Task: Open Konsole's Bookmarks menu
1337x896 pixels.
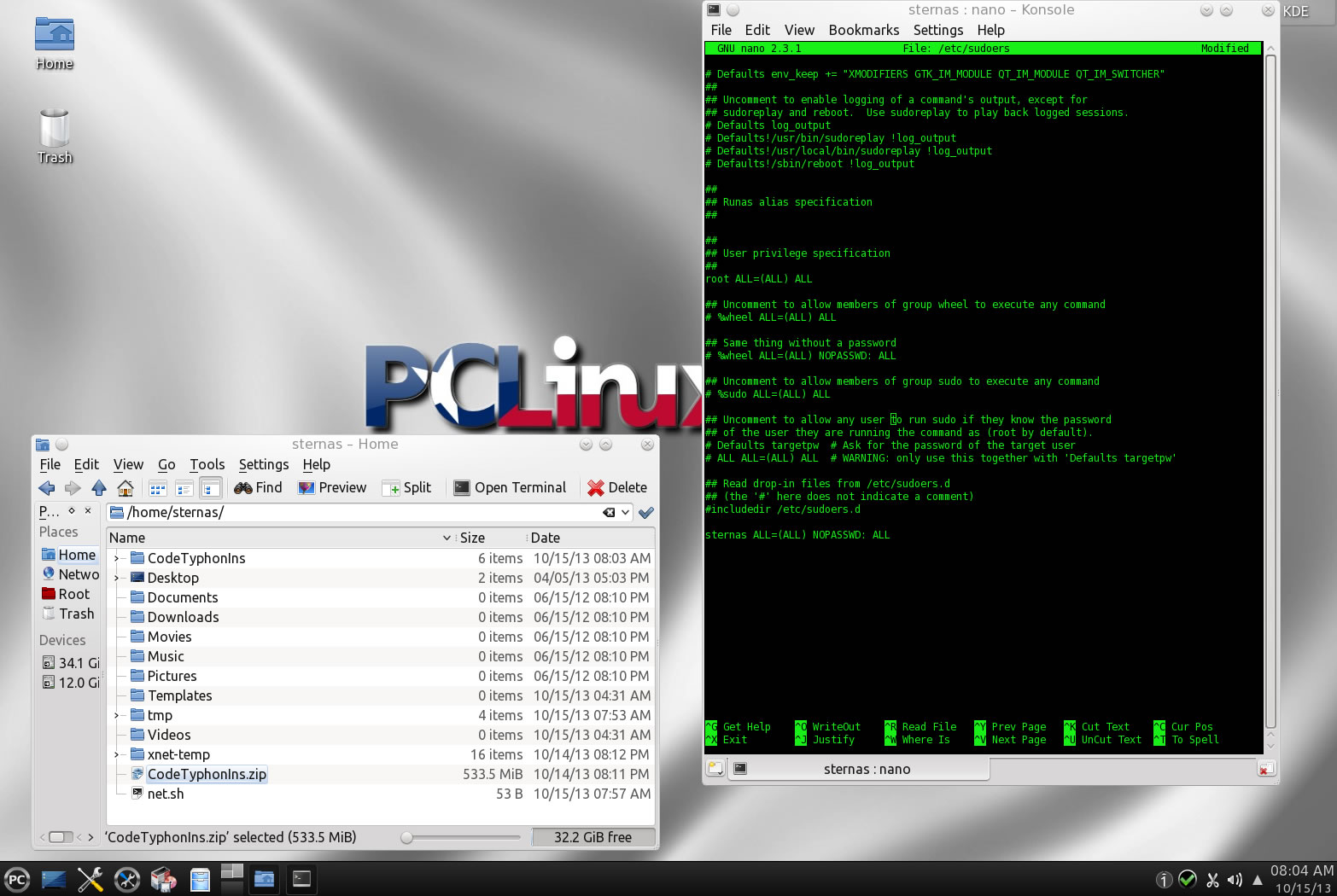Action: coord(864,31)
